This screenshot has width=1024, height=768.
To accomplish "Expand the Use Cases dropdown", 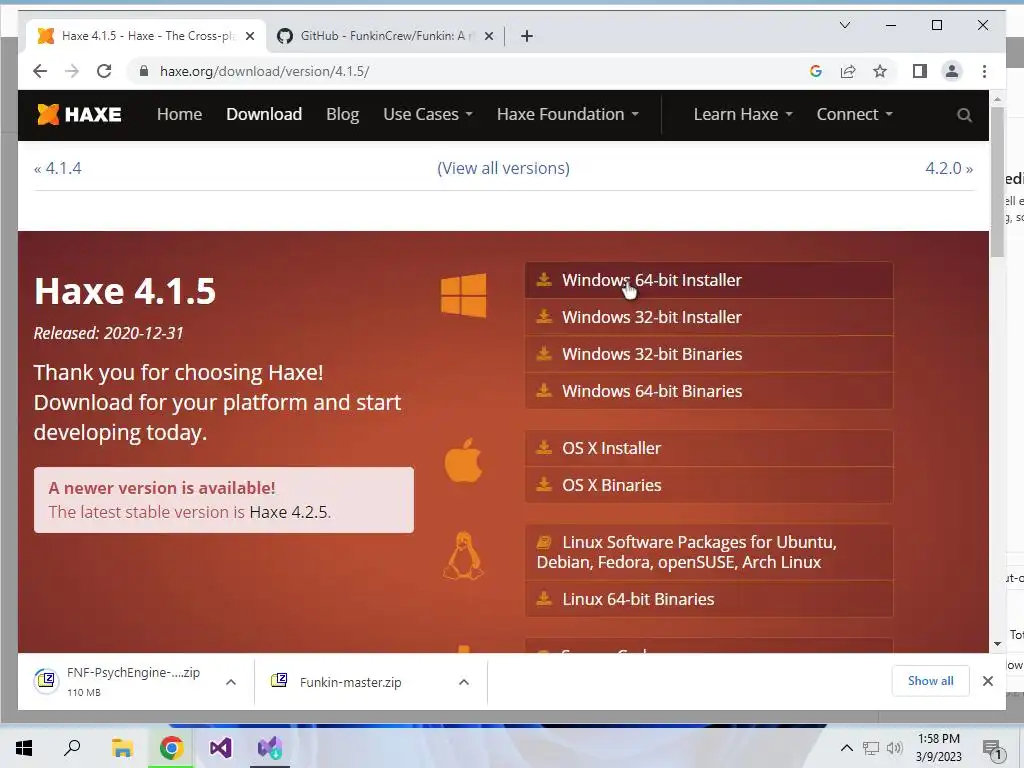I will (x=428, y=114).
